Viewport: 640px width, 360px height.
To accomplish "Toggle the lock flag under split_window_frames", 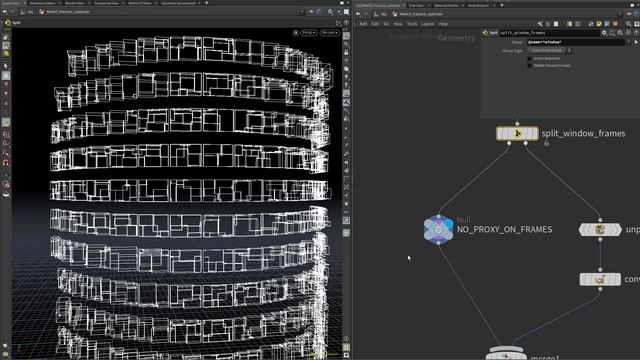I will (x=547, y=143).
